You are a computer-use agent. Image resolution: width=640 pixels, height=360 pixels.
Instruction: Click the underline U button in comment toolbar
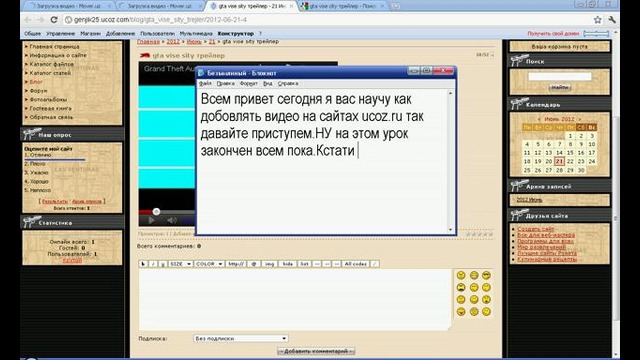tap(163, 264)
